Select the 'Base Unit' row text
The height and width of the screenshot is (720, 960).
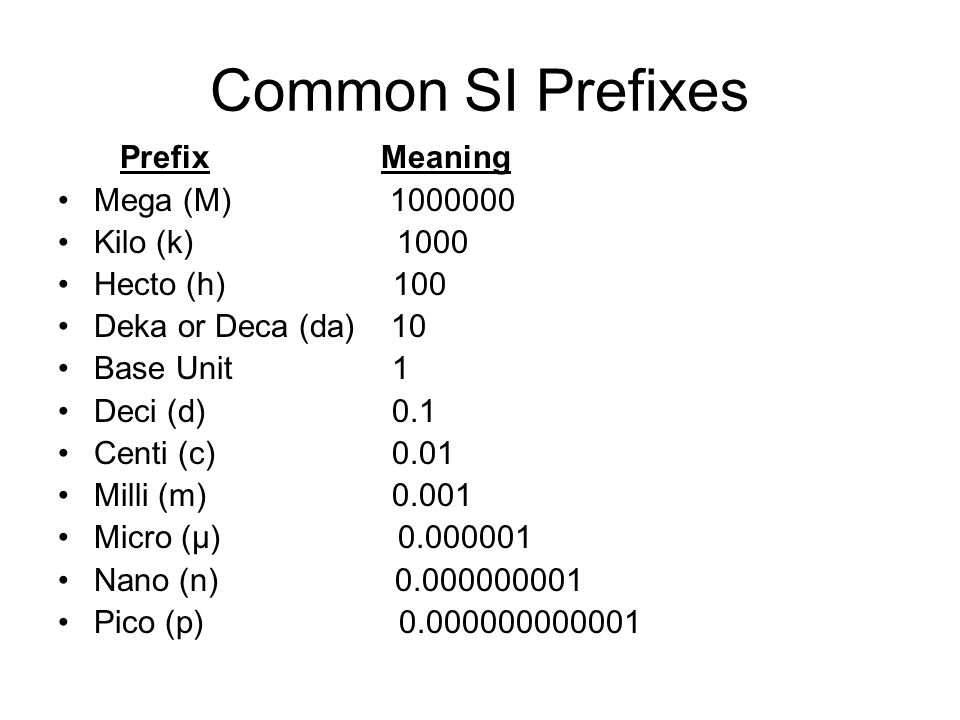(163, 369)
